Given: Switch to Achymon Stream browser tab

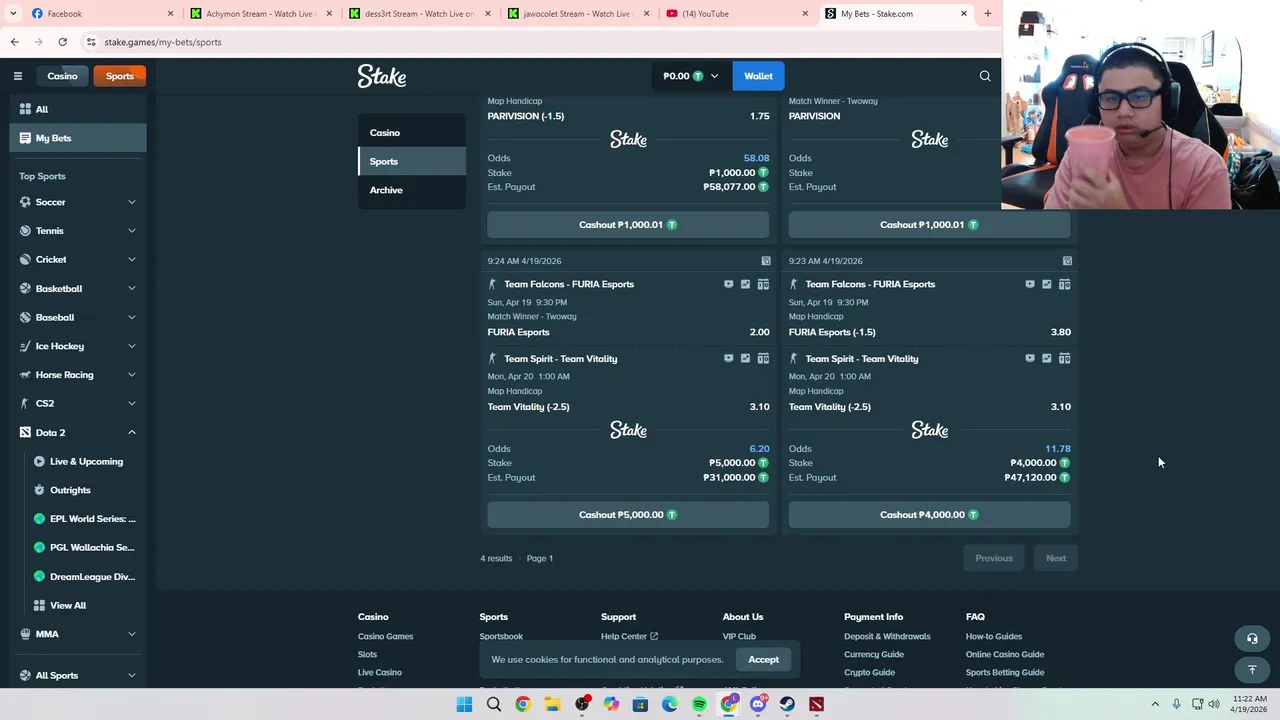Looking at the screenshot, I should (260, 14).
